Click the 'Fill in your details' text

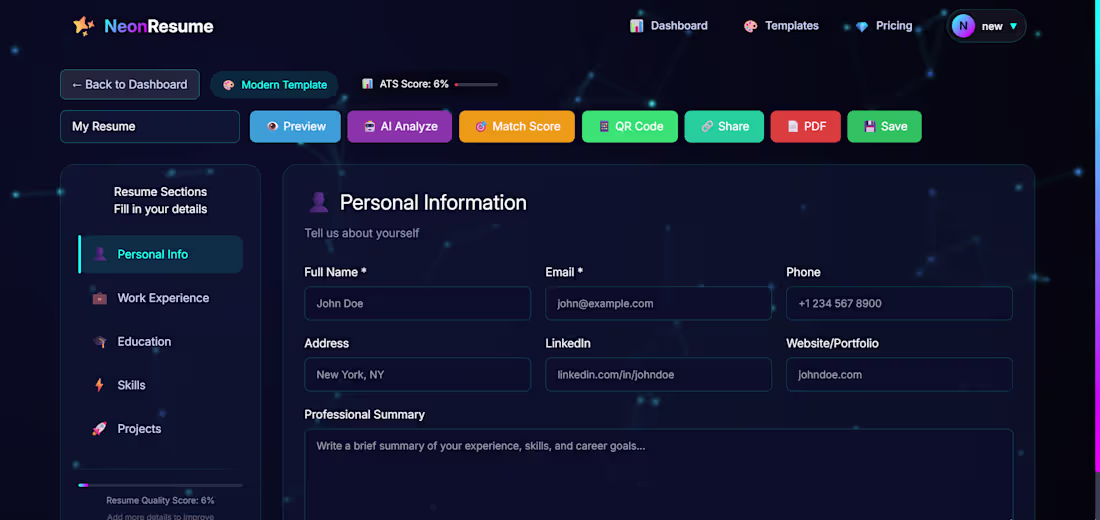[x=161, y=209]
